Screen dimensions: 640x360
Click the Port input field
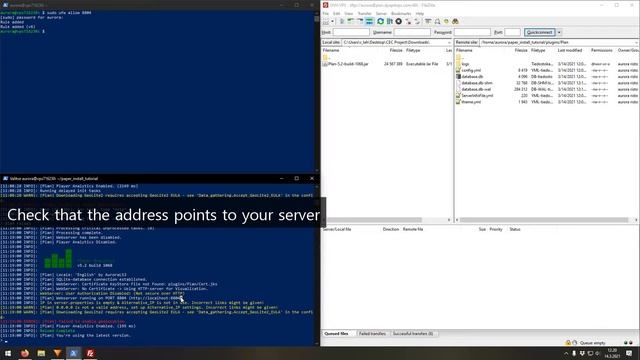click(x=512, y=32)
